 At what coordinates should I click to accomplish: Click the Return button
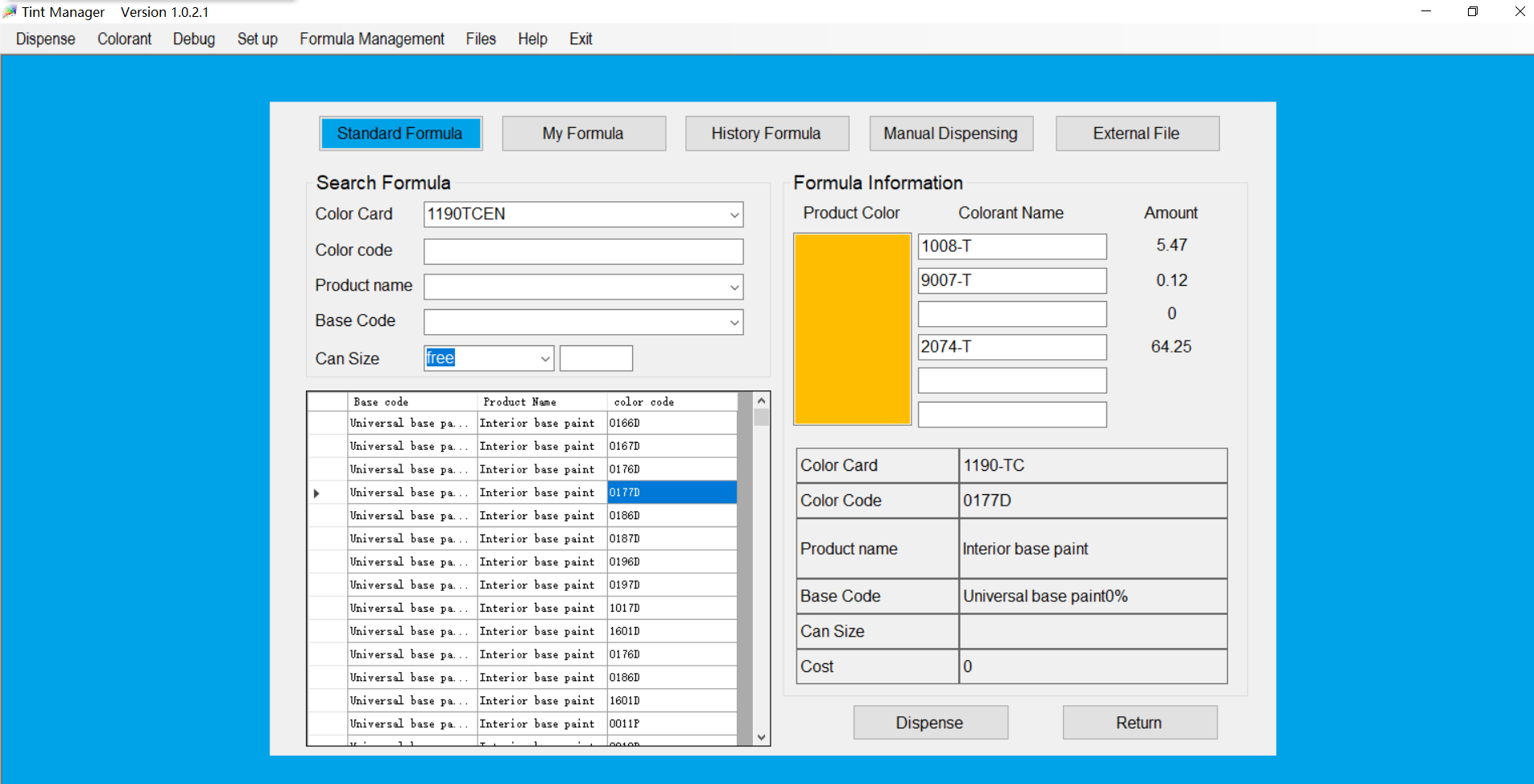click(1139, 723)
